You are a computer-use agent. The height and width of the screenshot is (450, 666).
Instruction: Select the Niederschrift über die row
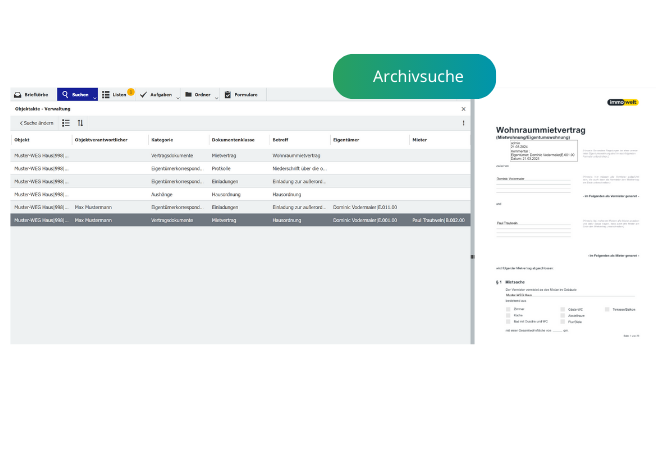click(240, 169)
